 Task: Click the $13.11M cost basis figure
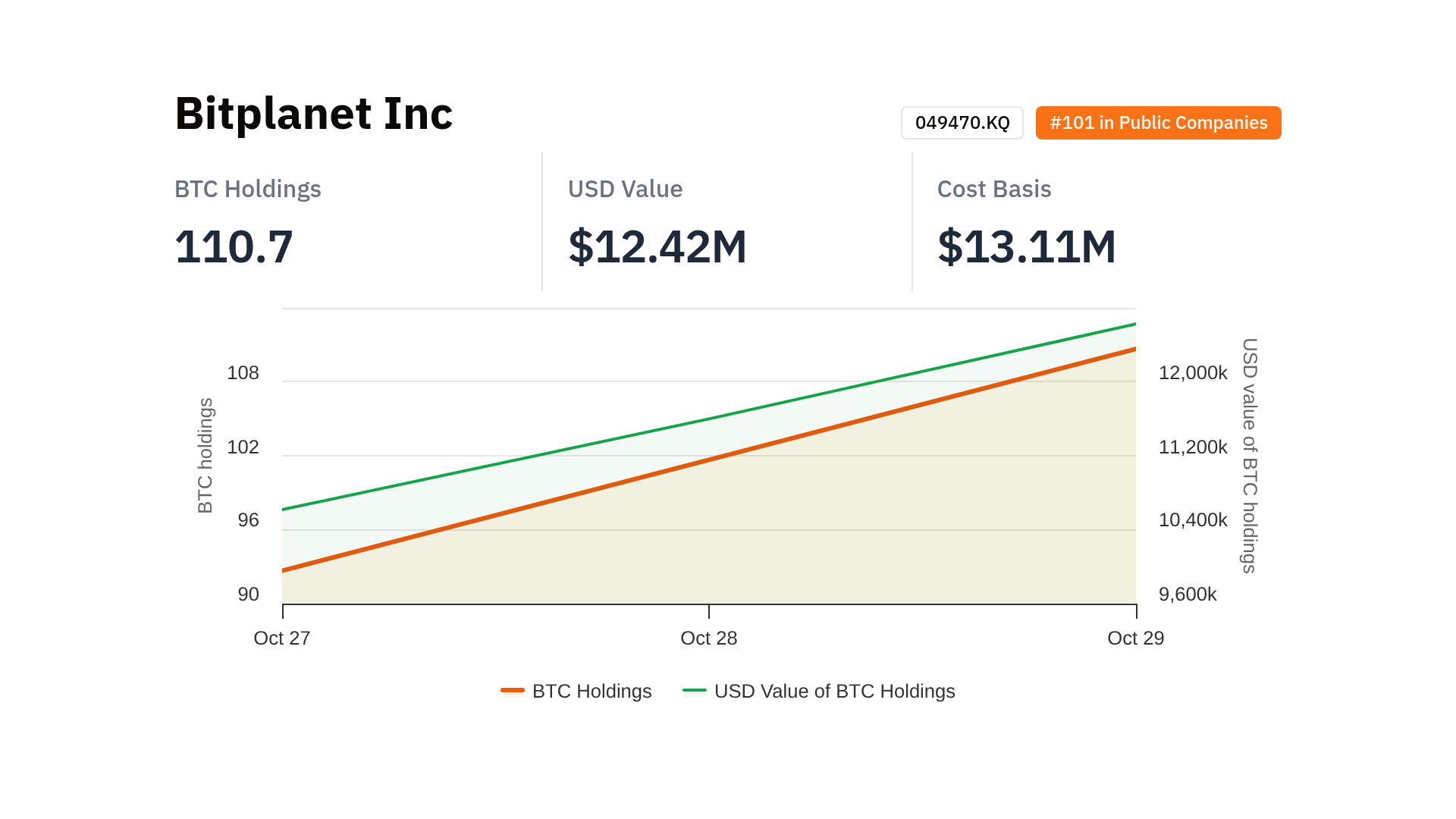(1027, 247)
